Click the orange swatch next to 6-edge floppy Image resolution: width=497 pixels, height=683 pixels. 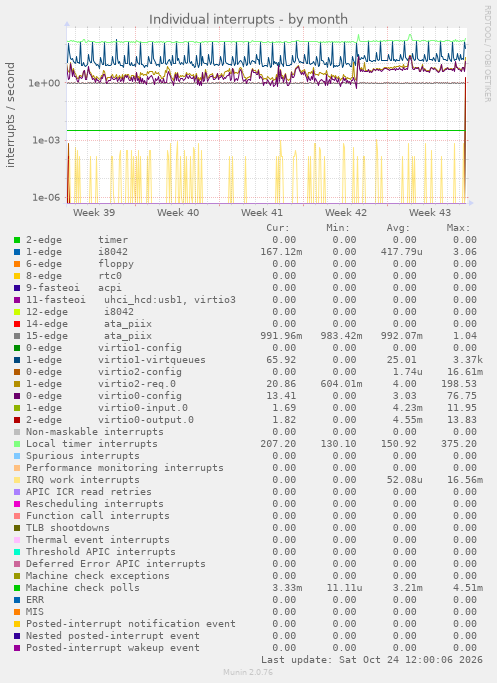[17, 264]
